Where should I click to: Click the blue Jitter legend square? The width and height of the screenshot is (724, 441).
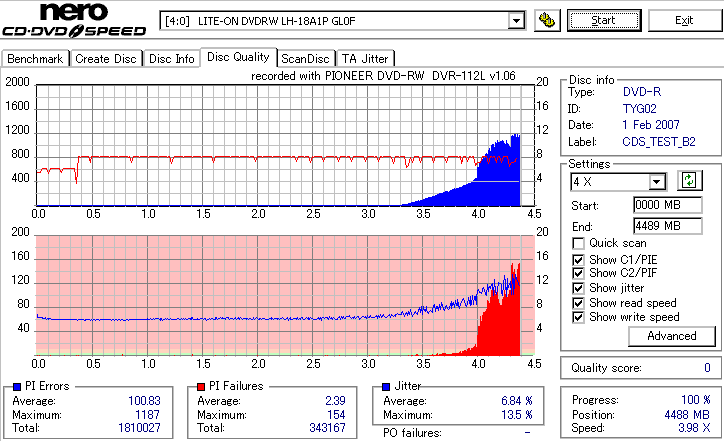(x=386, y=387)
